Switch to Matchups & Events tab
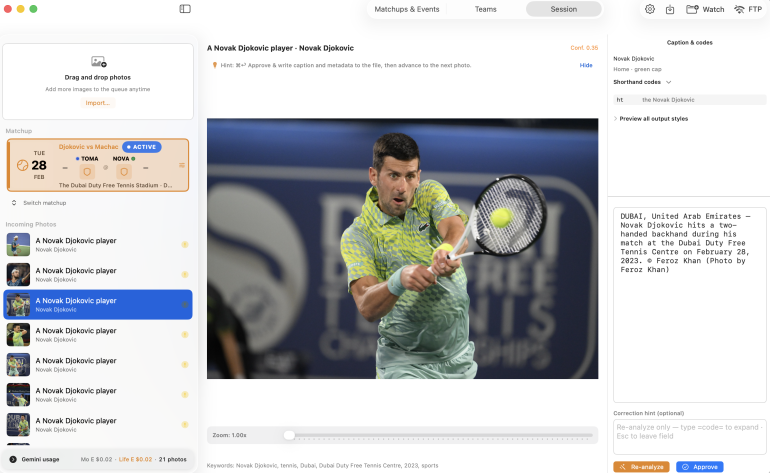Screen dimensions: 770x473 (x=407, y=9)
